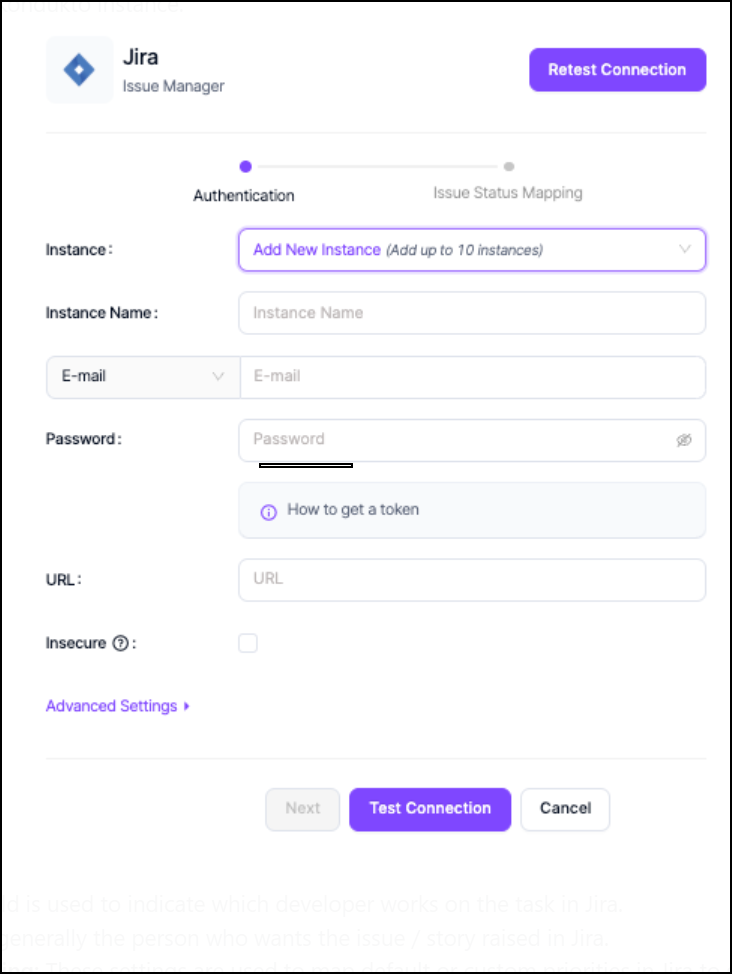Click the Retest Connection button
This screenshot has height=974, width=732.
tap(617, 70)
